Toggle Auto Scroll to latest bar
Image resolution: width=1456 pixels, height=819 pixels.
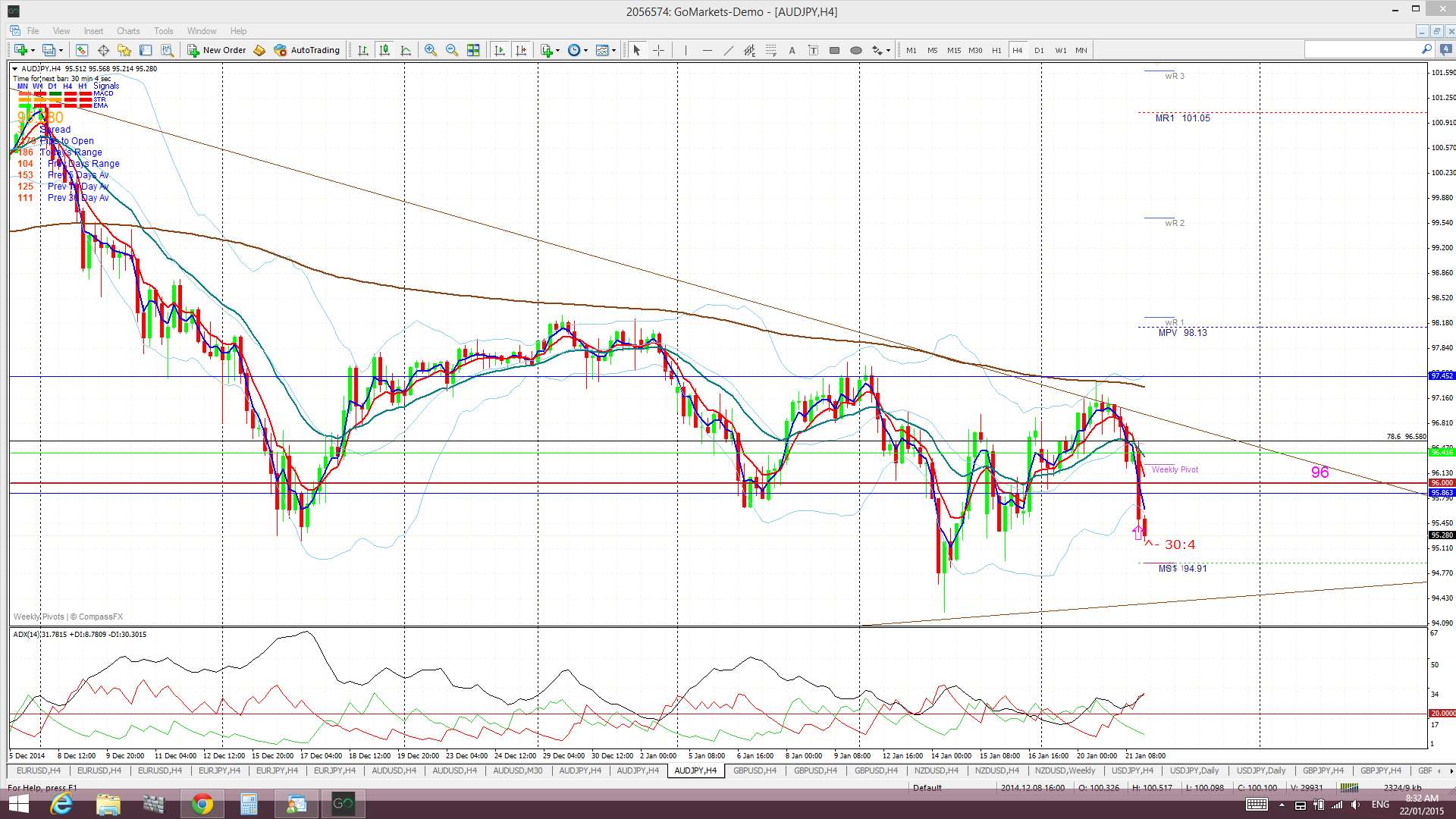point(500,50)
